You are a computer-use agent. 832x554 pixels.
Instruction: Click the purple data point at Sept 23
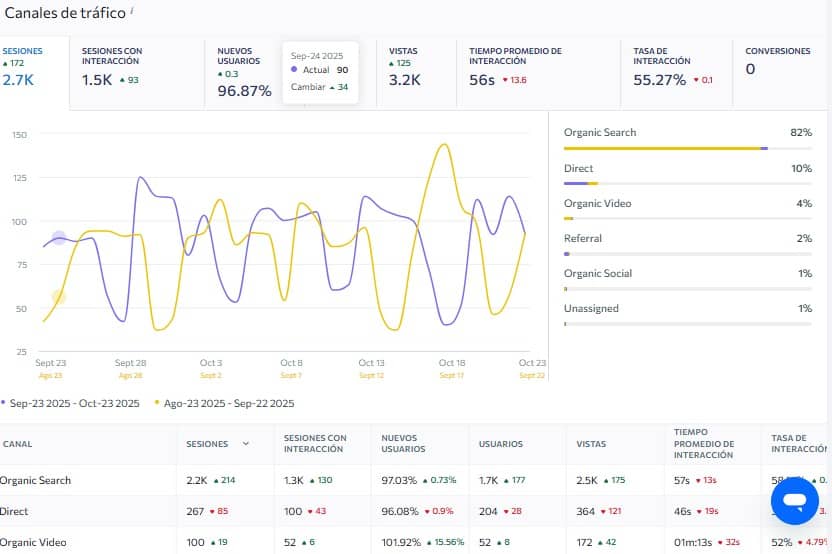point(59,238)
